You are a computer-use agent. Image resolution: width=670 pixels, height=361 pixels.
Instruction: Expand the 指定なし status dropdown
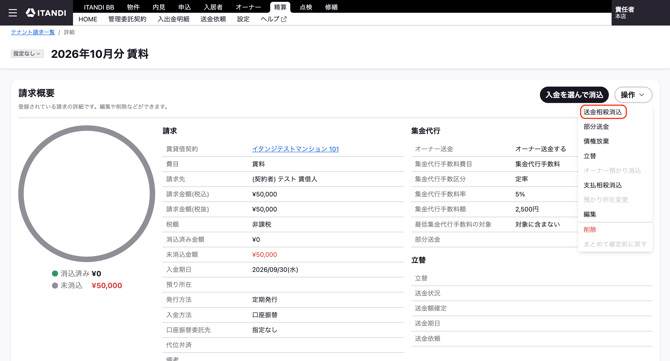[x=27, y=54]
